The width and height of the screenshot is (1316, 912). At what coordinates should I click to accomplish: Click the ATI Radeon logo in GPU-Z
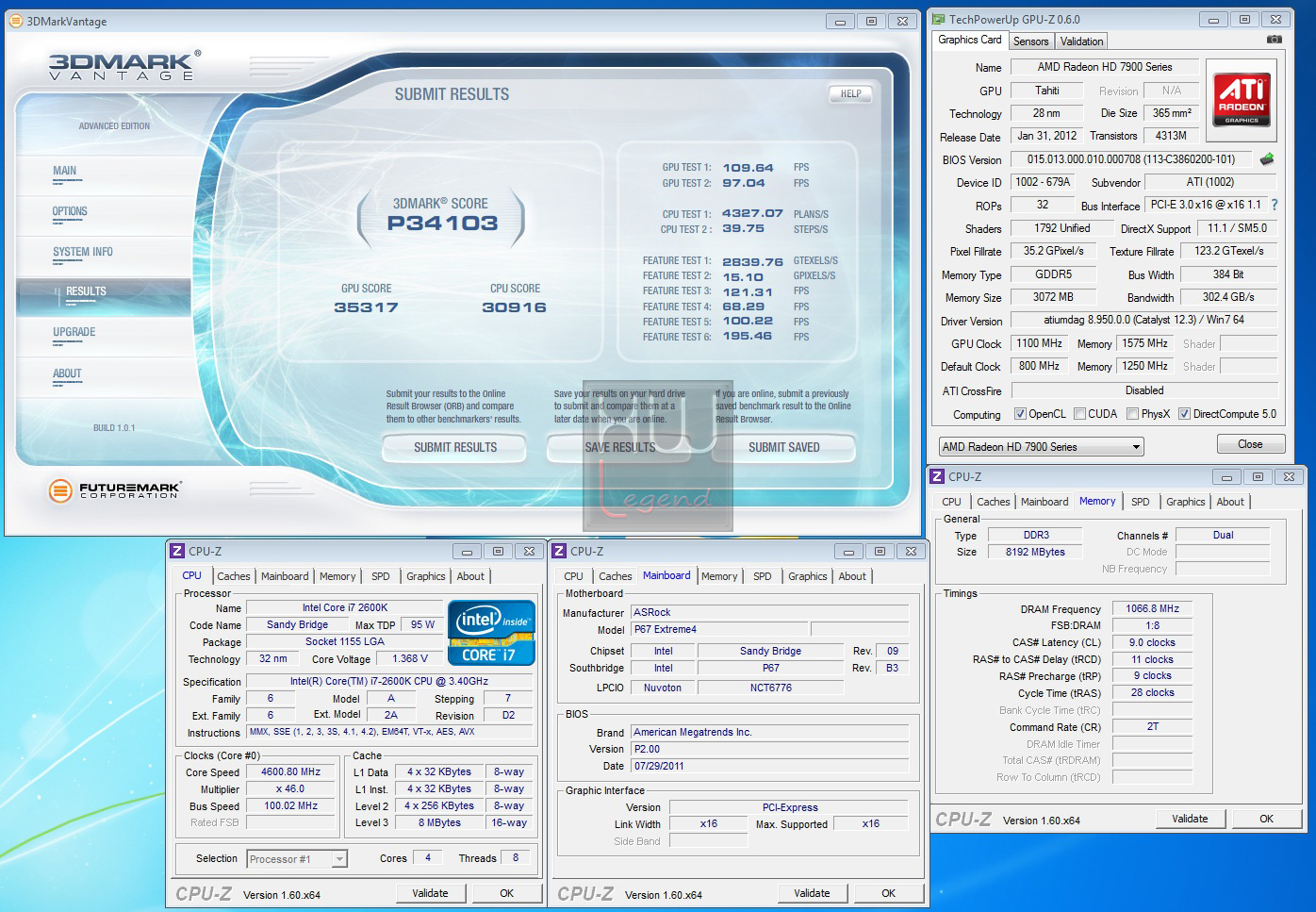[1242, 102]
